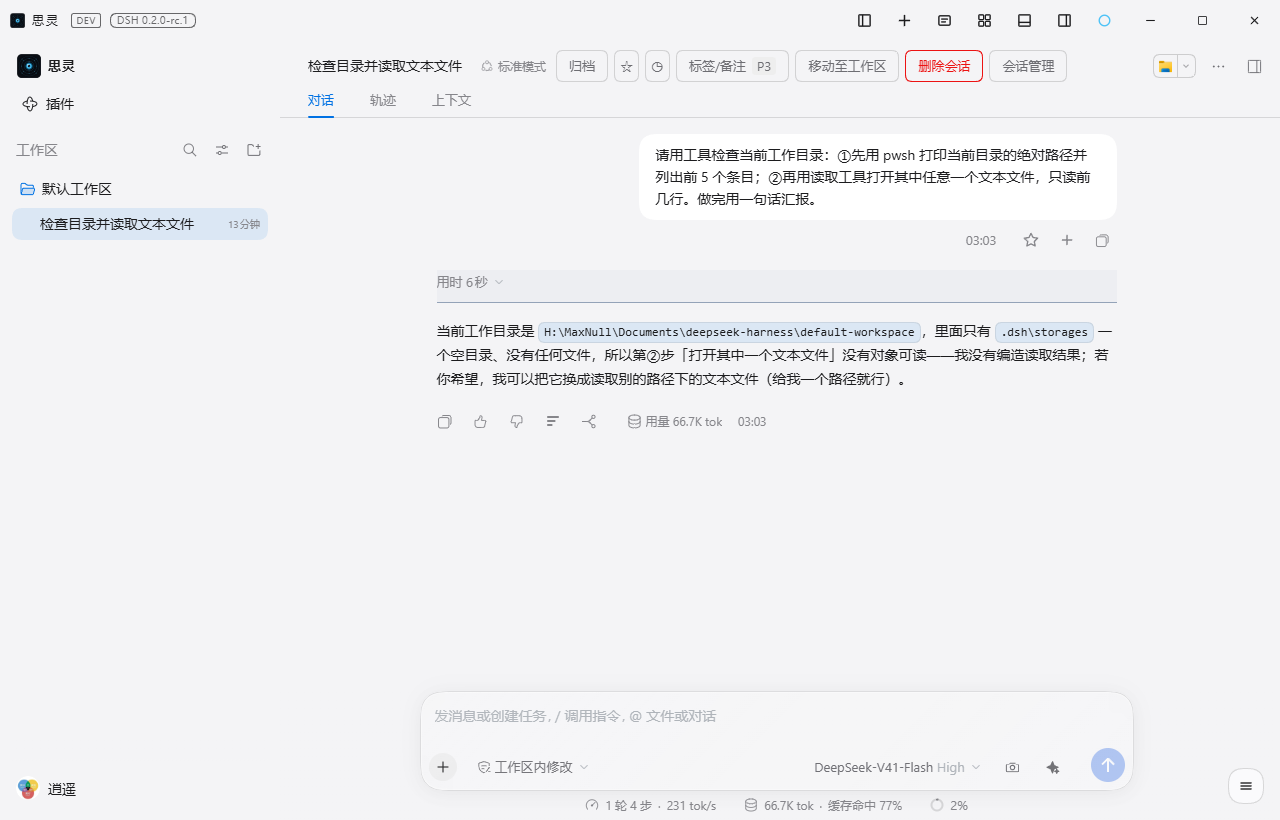Click the 归档 archive button
This screenshot has height=820, width=1280.
(582, 66)
